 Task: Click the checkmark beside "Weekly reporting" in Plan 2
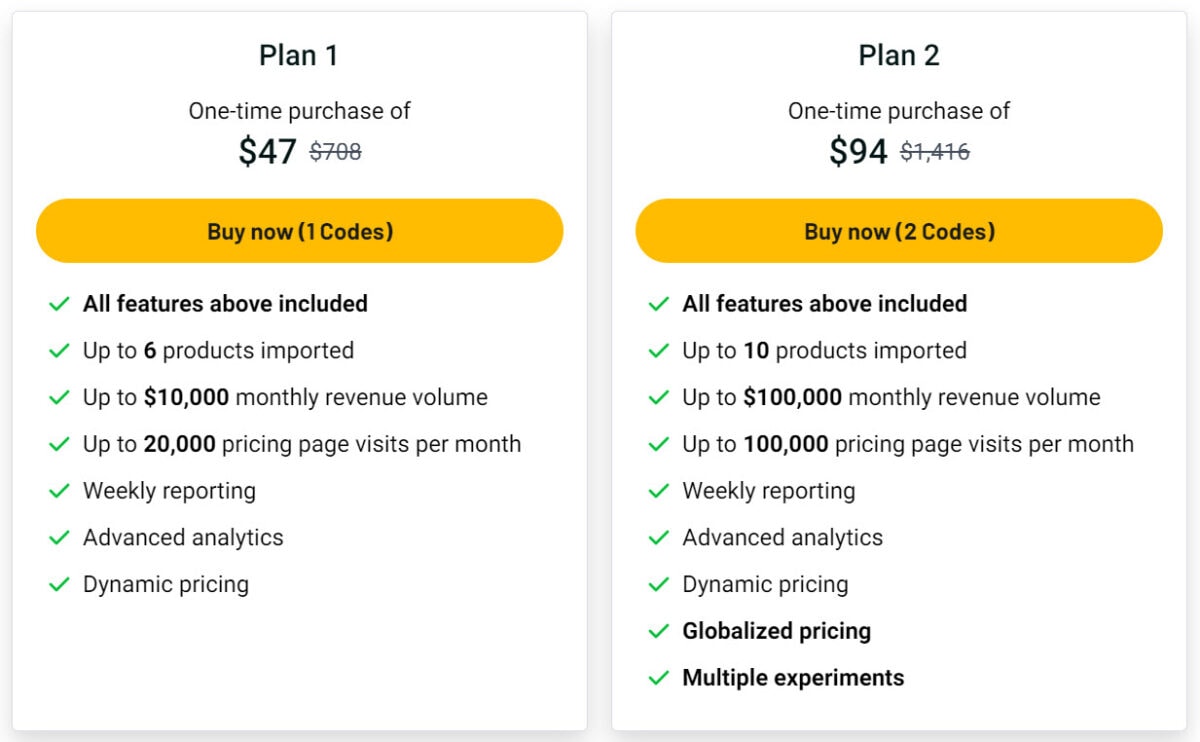659,491
